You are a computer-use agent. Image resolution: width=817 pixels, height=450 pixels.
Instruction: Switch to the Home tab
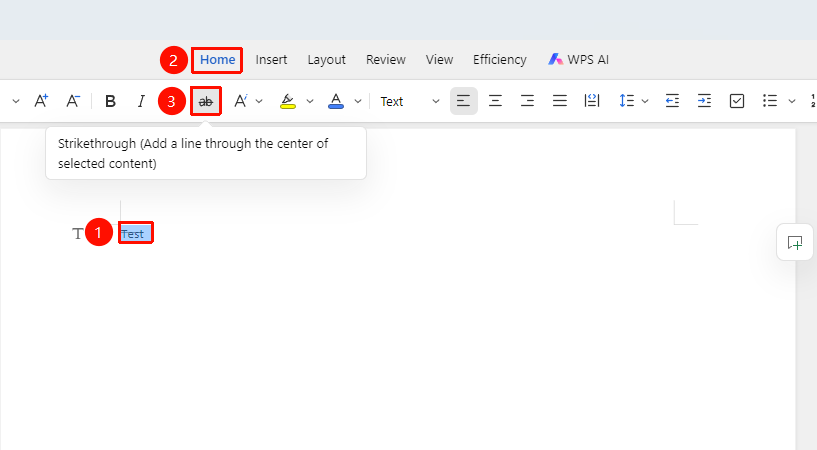click(x=217, y=60)
